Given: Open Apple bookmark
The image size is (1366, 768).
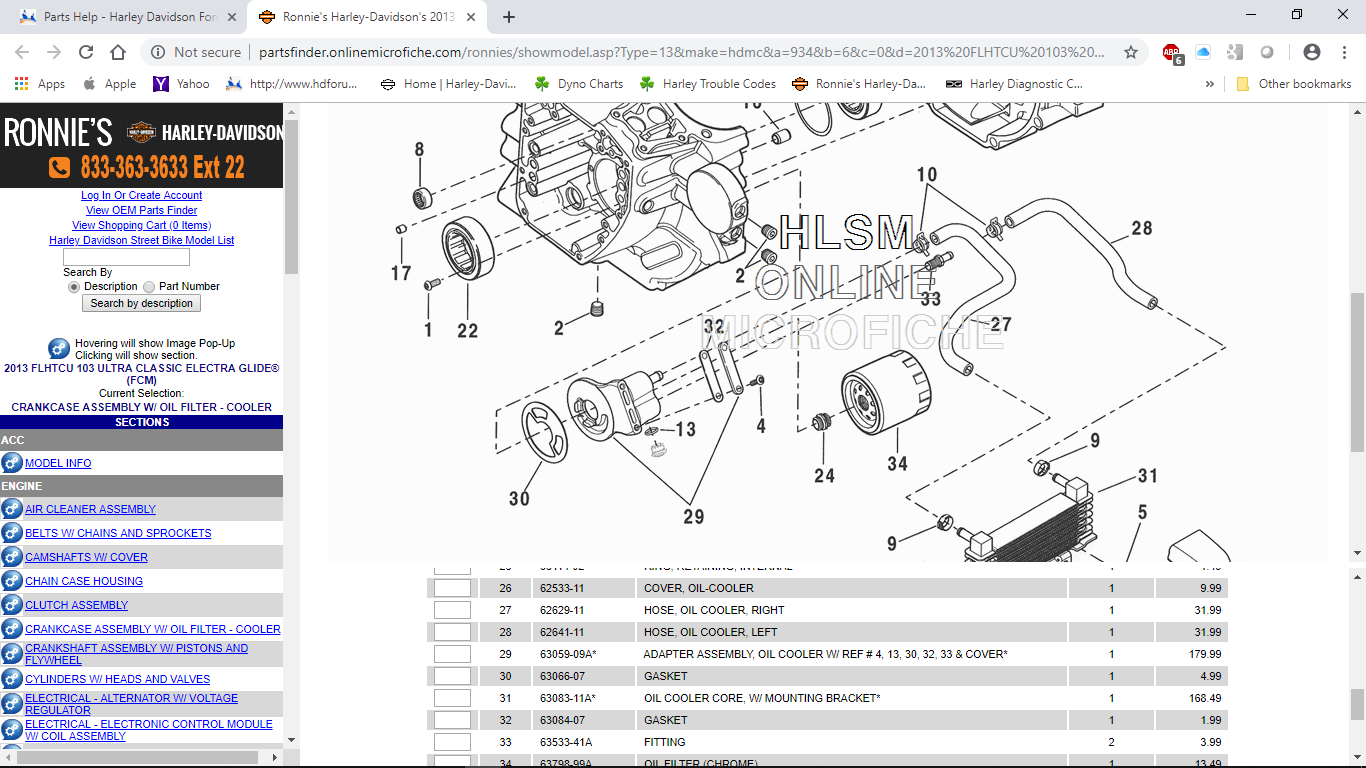Looking at the screenshot, I should coord(109,84).
